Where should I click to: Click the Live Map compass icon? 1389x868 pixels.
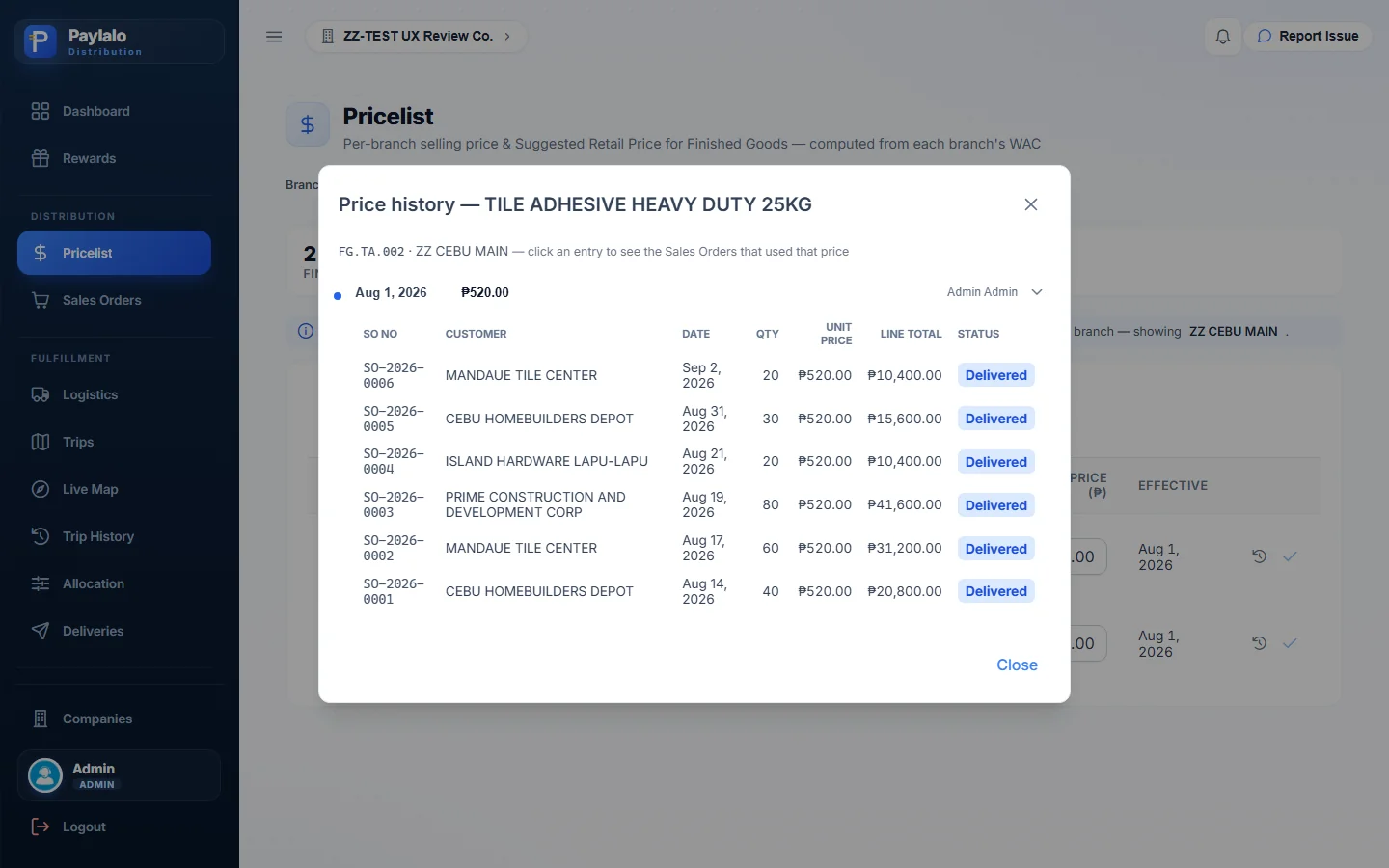click(x=41, y=489)
